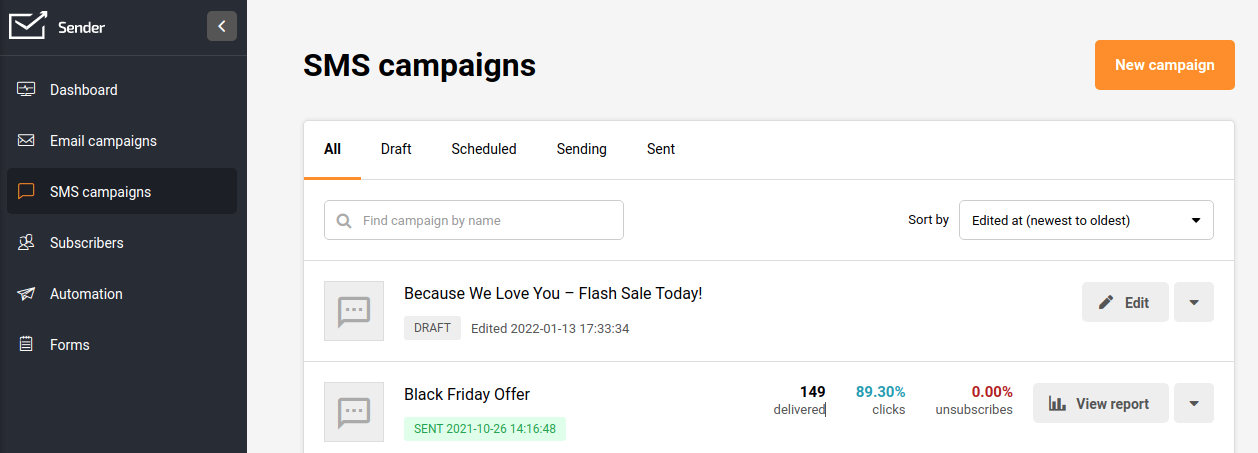Expand options arrow next to Edit button

pos(1194,302)
